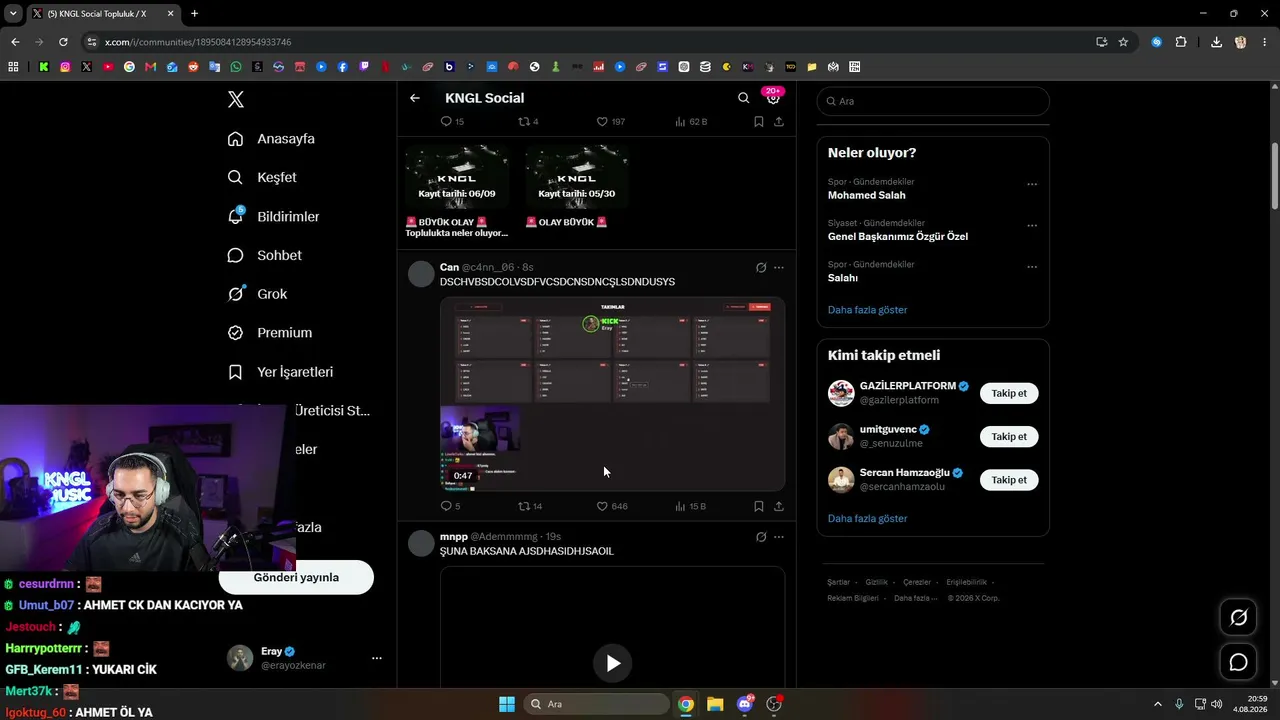
Task: Go to Anasayfa
Action: (x=271, y=139)
